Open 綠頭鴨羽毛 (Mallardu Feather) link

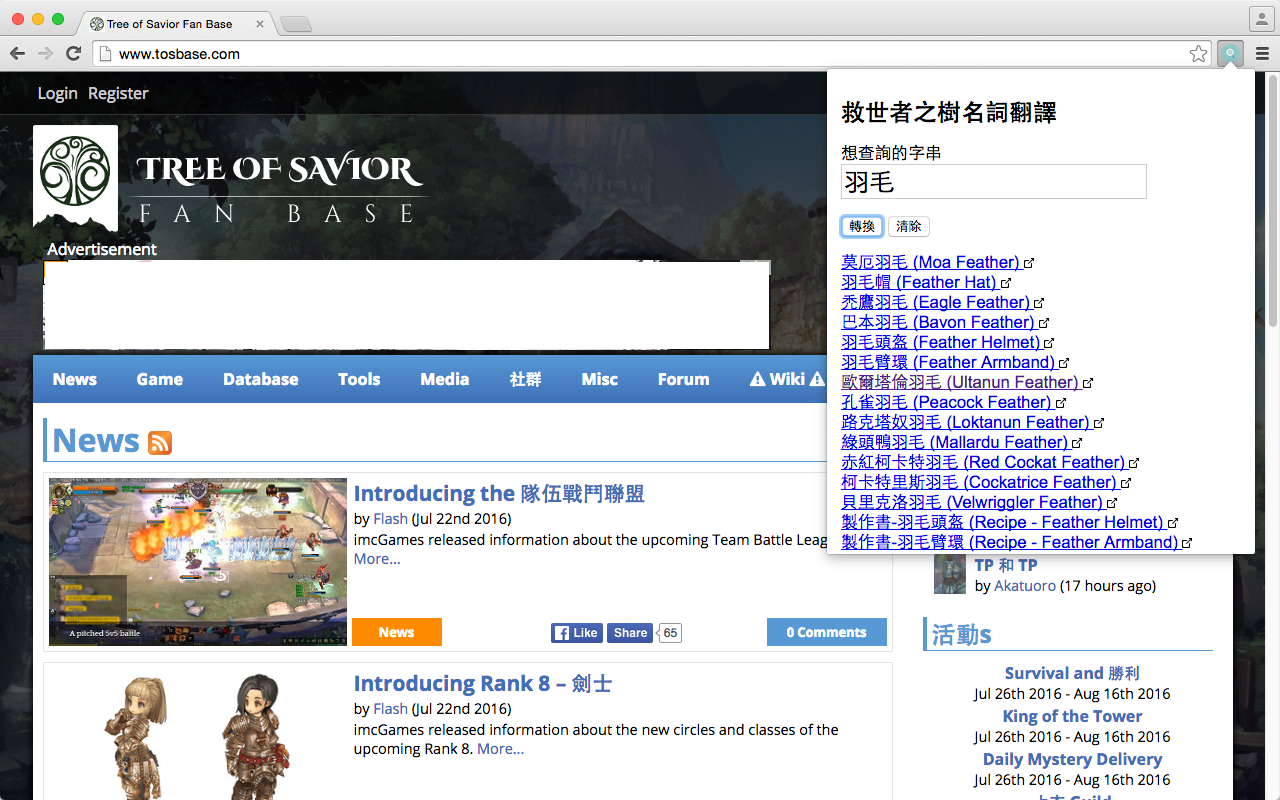tap(955, 442)
